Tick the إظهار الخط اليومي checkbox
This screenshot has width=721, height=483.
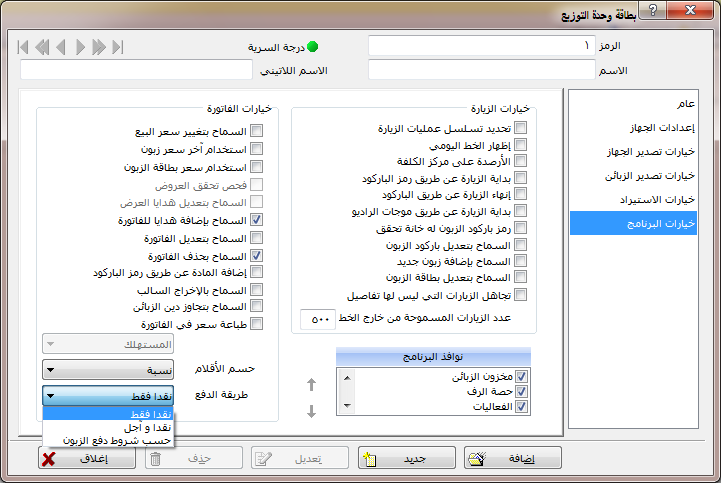point(520,144)
